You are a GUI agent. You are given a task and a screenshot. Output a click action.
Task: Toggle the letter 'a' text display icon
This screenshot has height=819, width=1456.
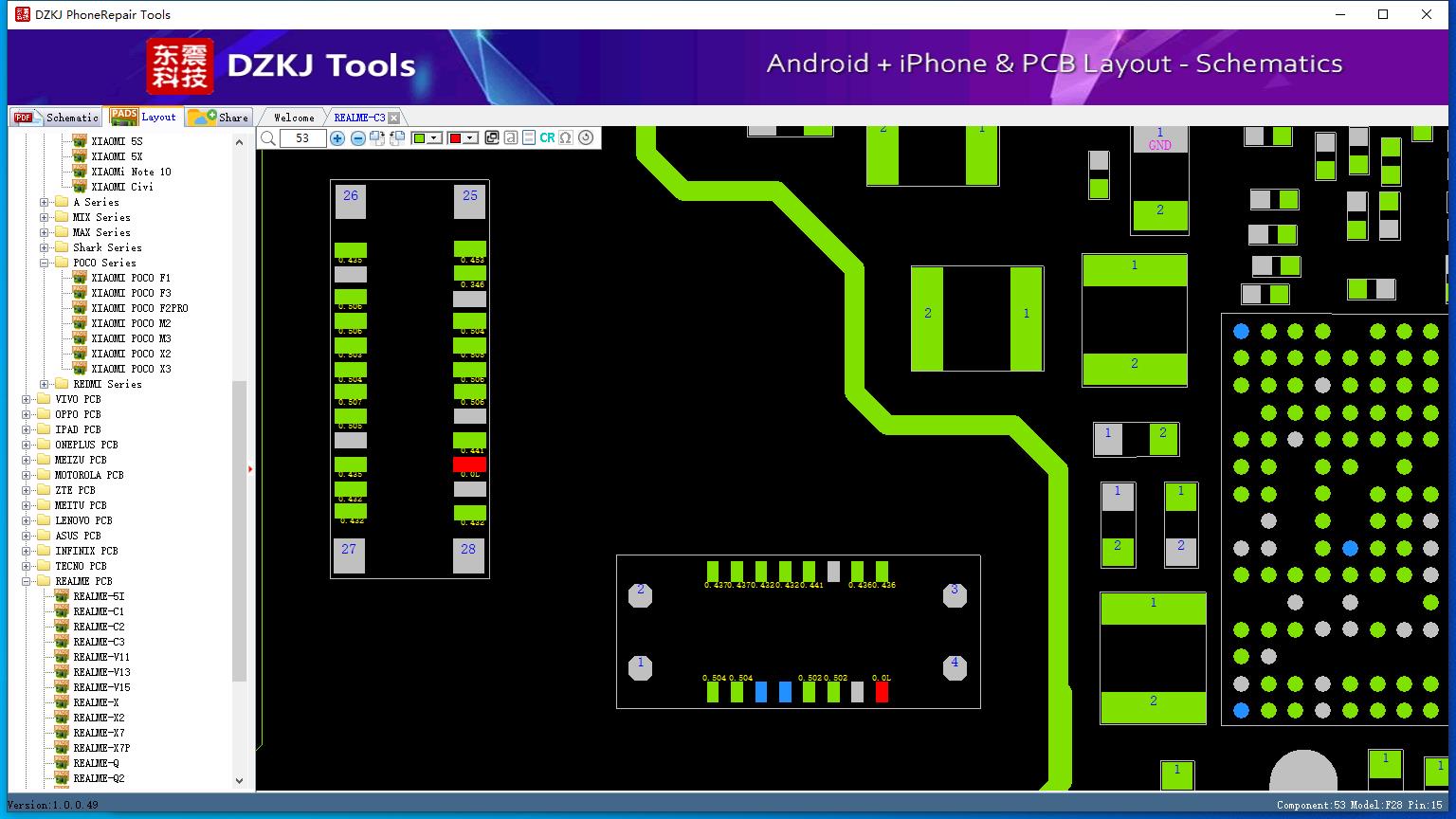pos(510,138)
